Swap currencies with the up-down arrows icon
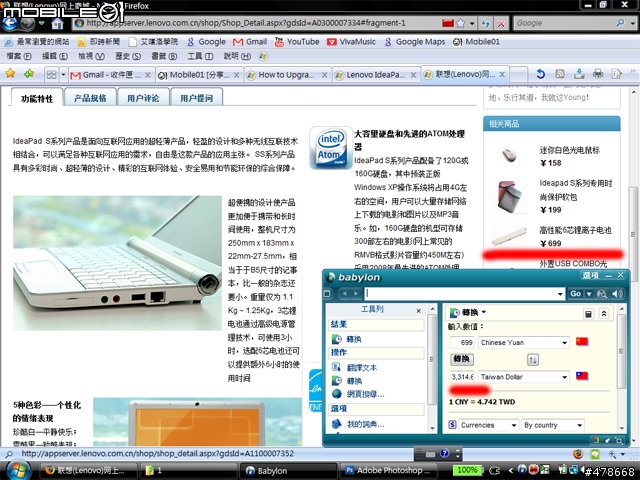The width and height of the screenshot is (640, 480). point(533,360)
